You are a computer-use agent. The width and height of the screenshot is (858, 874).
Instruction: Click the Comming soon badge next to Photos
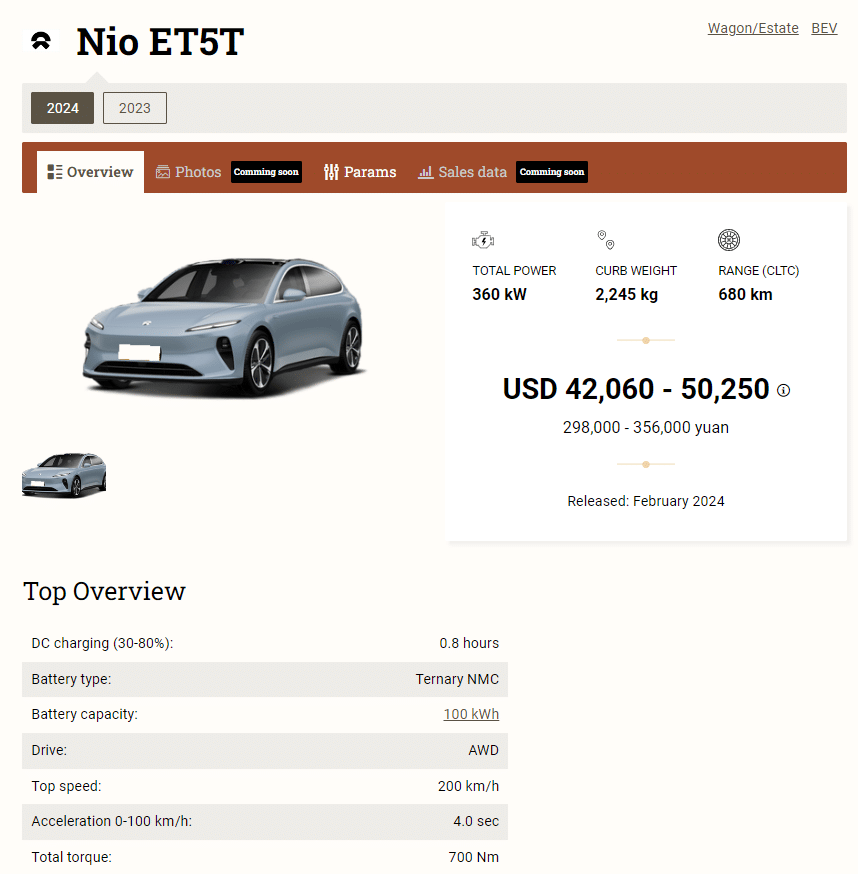[x=266, y=171]
